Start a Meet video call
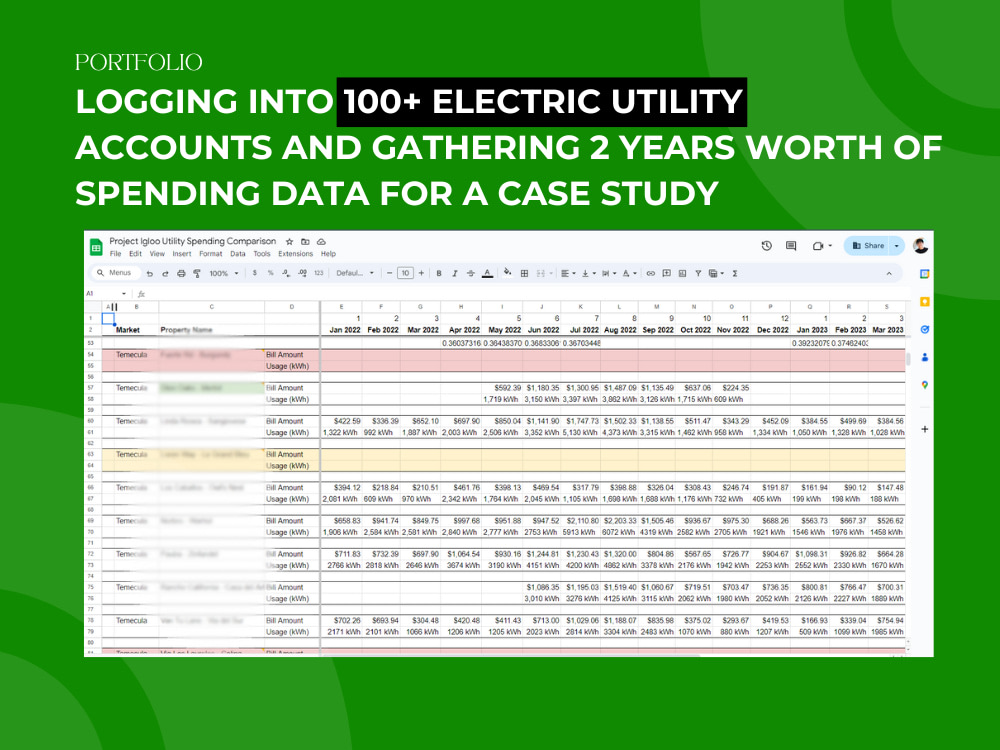This screenshot has width=1000, height=750. coord(818,246)
